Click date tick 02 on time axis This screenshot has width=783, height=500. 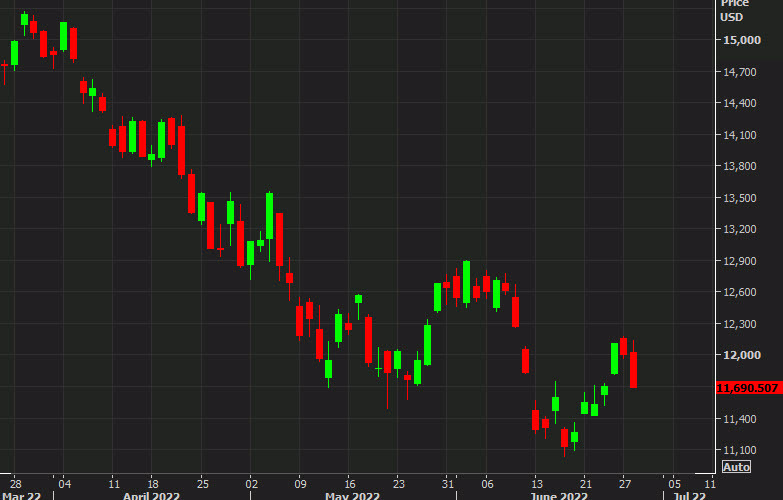(x=251, y=484)
